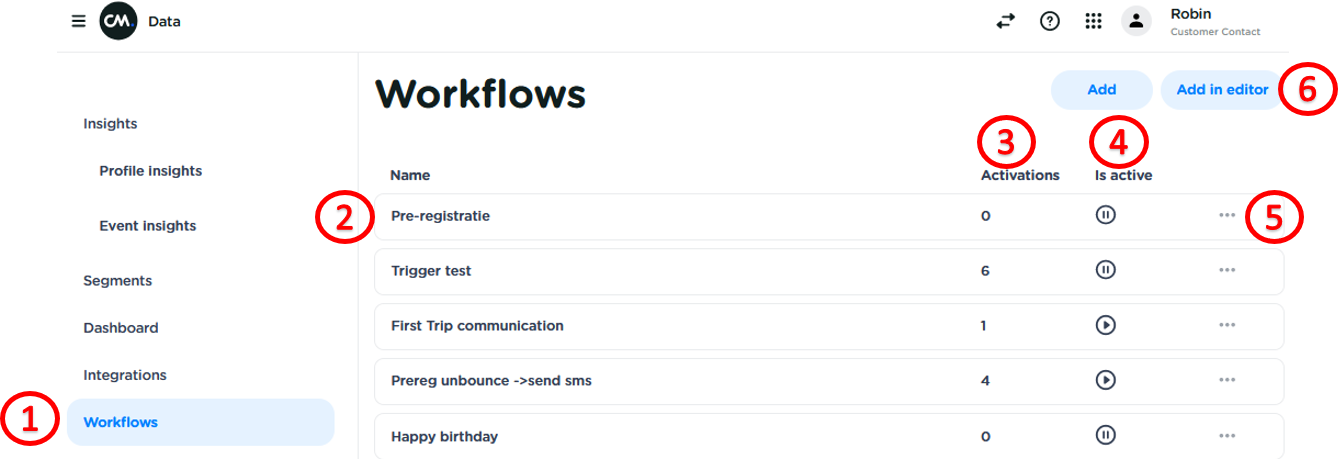Click Robin's profile avatar icon
This screenshot has width=1338, height=459.
[x=1136, y=21]
